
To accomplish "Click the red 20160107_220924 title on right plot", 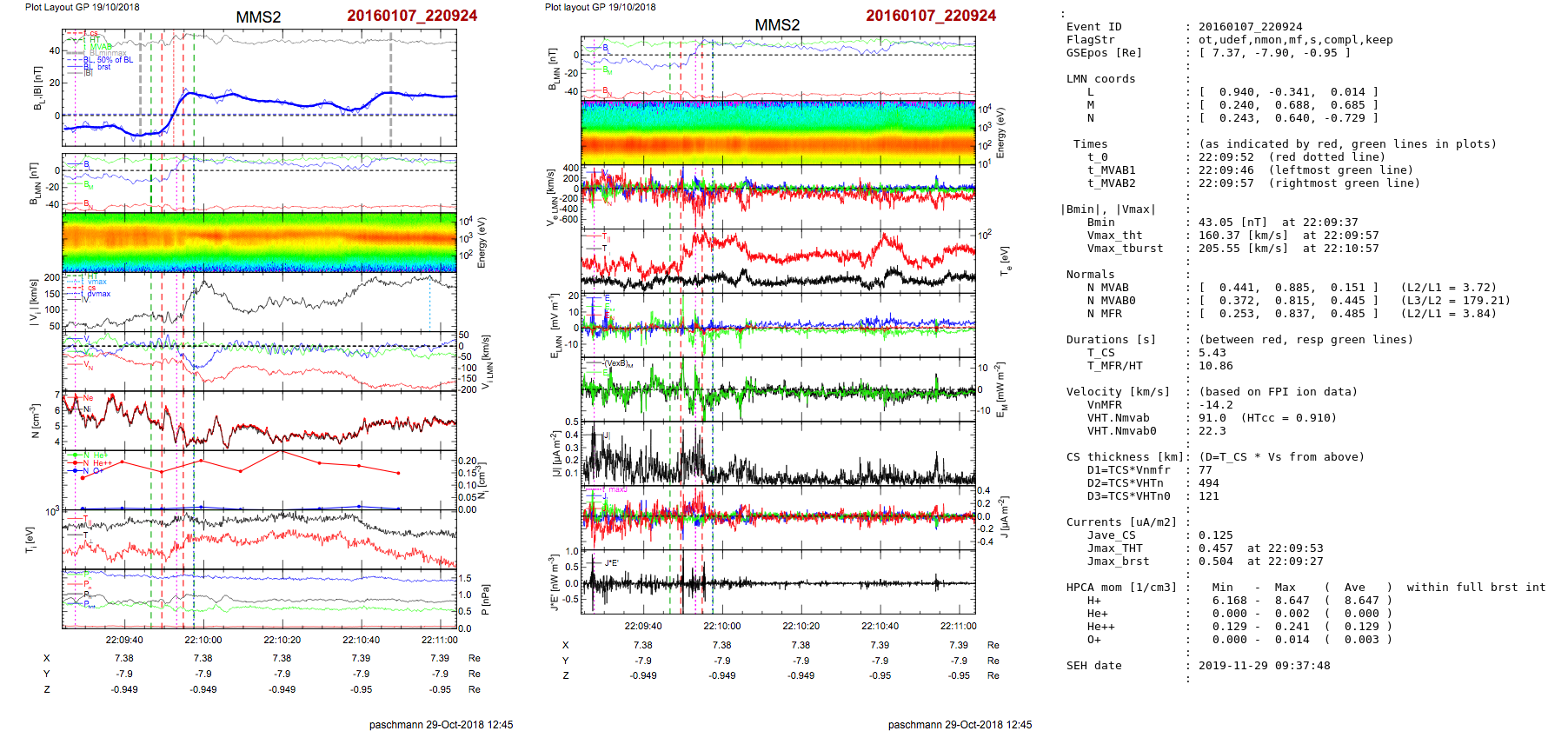I will (931, 16).
